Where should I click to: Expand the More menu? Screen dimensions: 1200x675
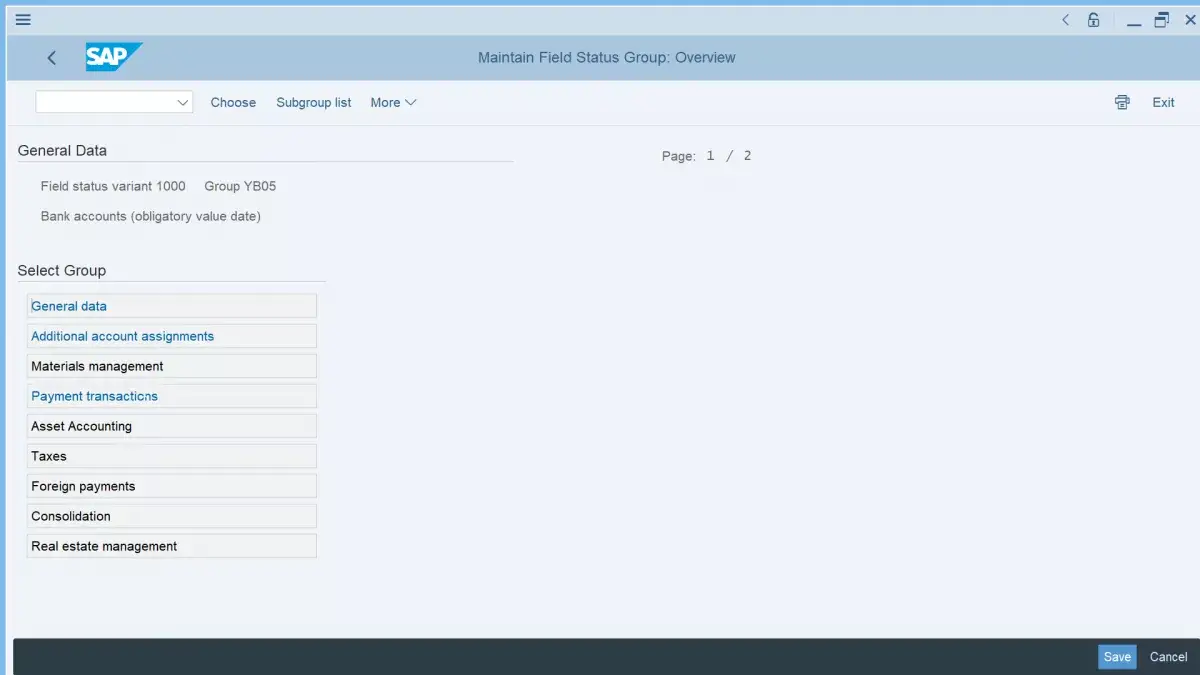(x=393, y=102)
